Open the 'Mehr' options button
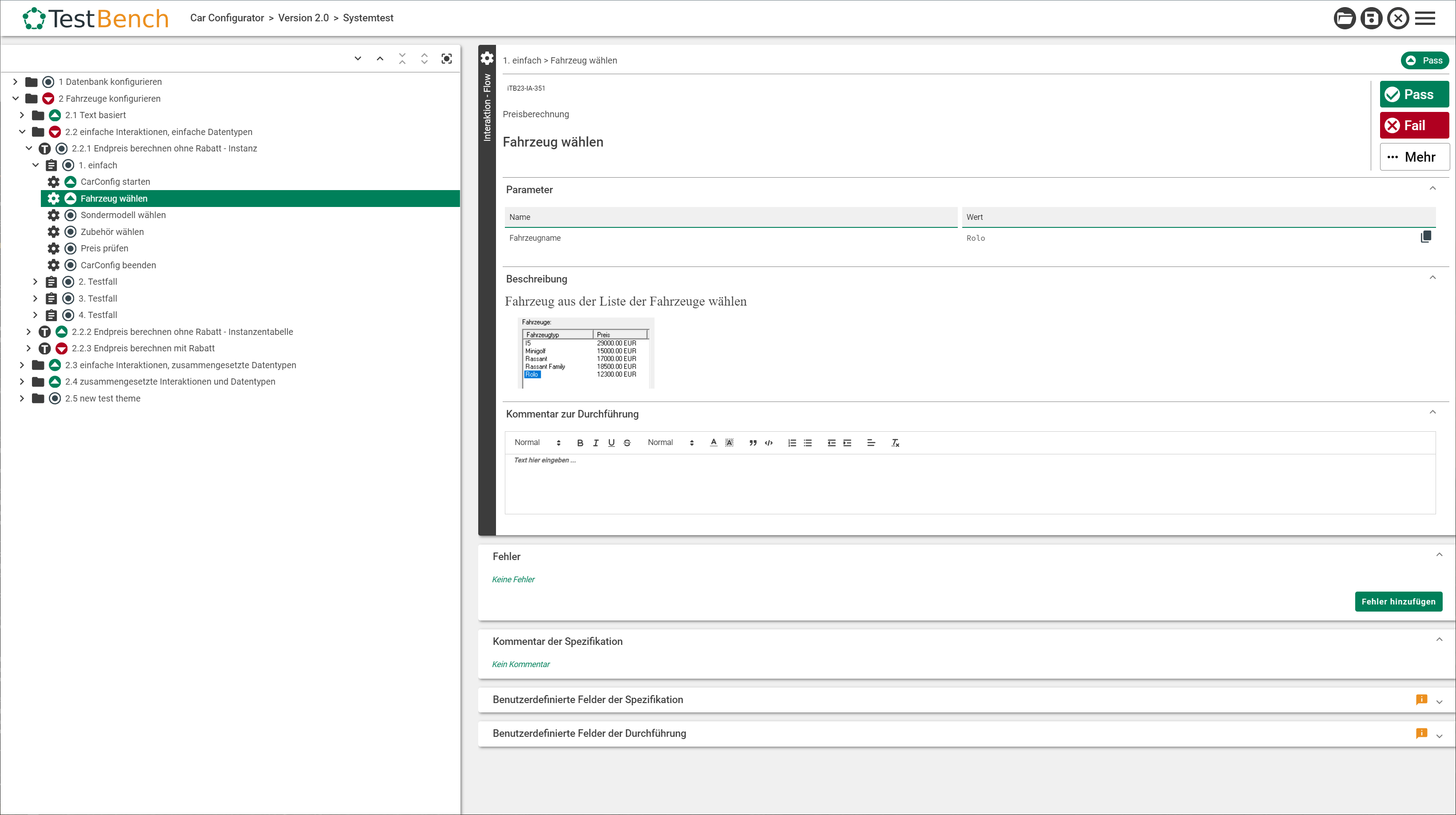The height and width of the screenshot is (815, 1456). pos(1414,156)
